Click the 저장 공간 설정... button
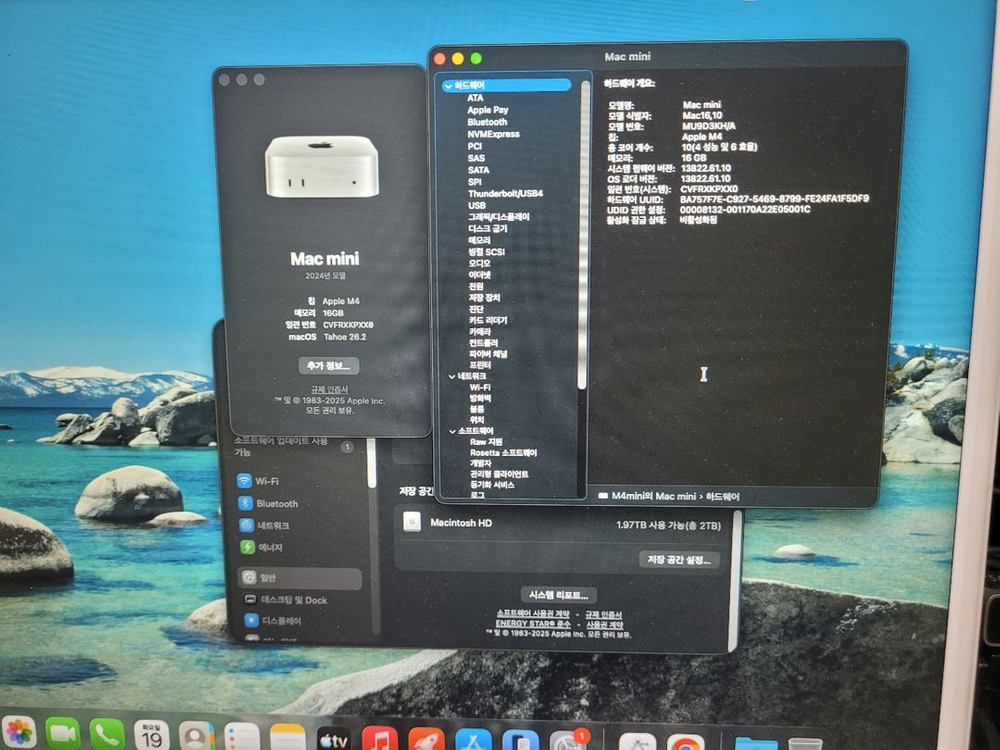Image resolution: width=1000 pixels, height=750 pixels. [679, 559]
